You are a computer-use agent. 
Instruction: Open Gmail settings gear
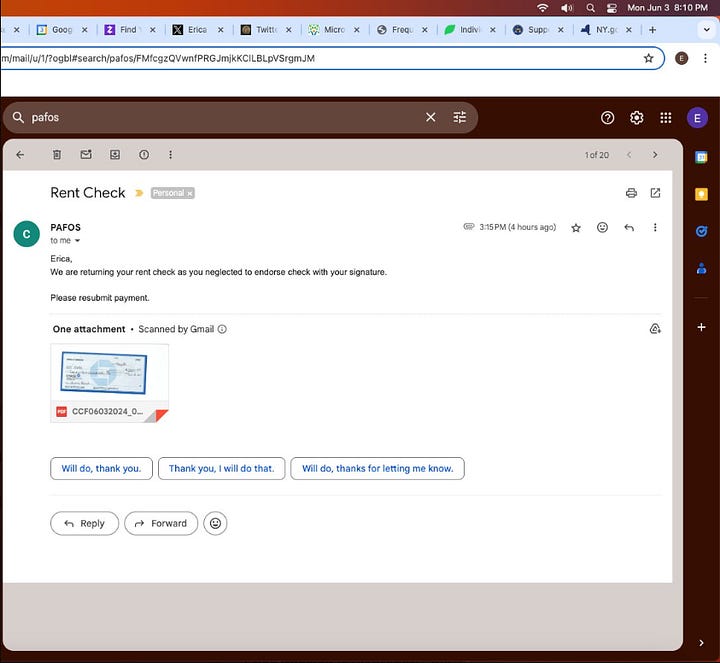pos(636,118)
